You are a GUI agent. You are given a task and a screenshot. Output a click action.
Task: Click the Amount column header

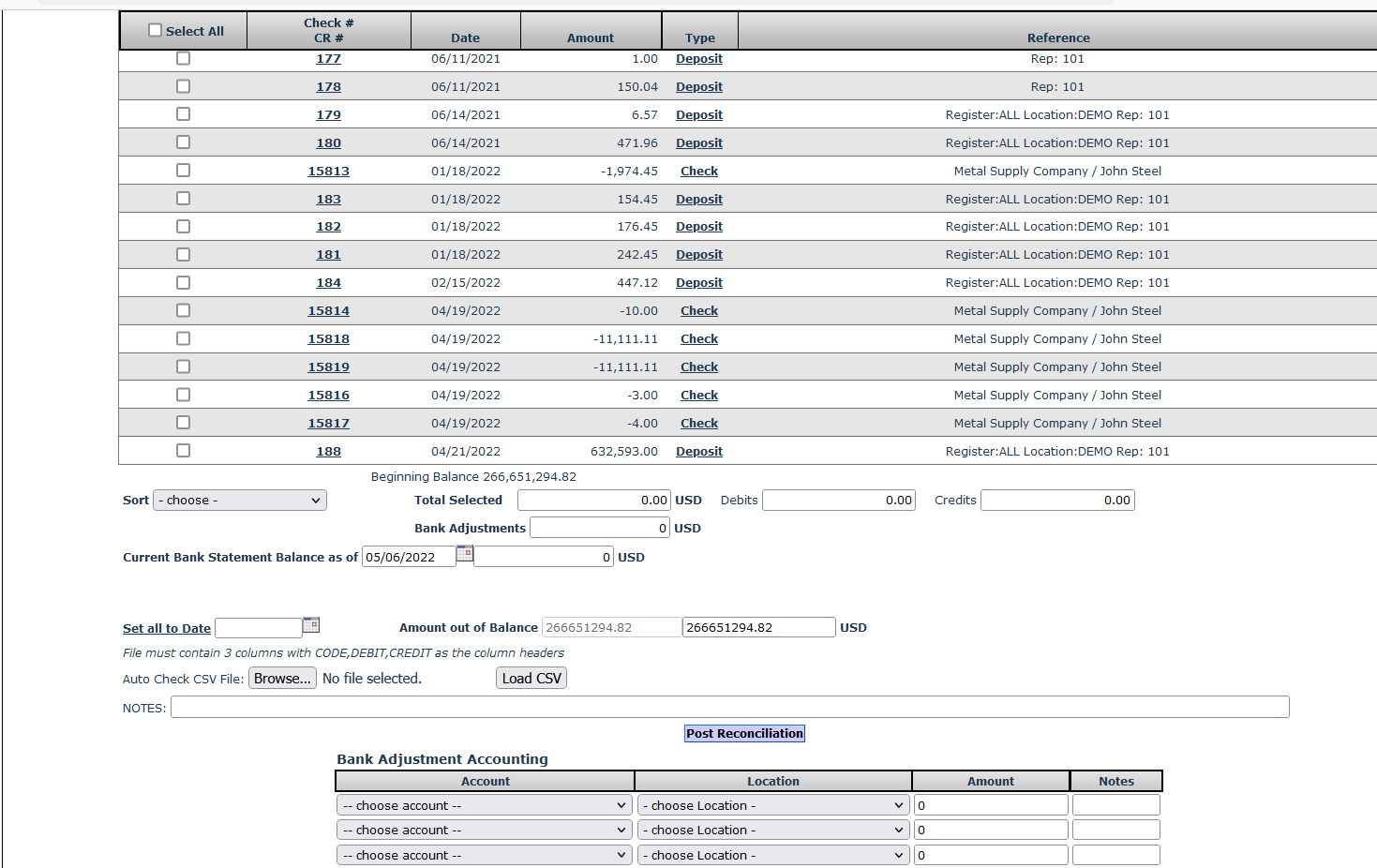click(x=591, y=38)
